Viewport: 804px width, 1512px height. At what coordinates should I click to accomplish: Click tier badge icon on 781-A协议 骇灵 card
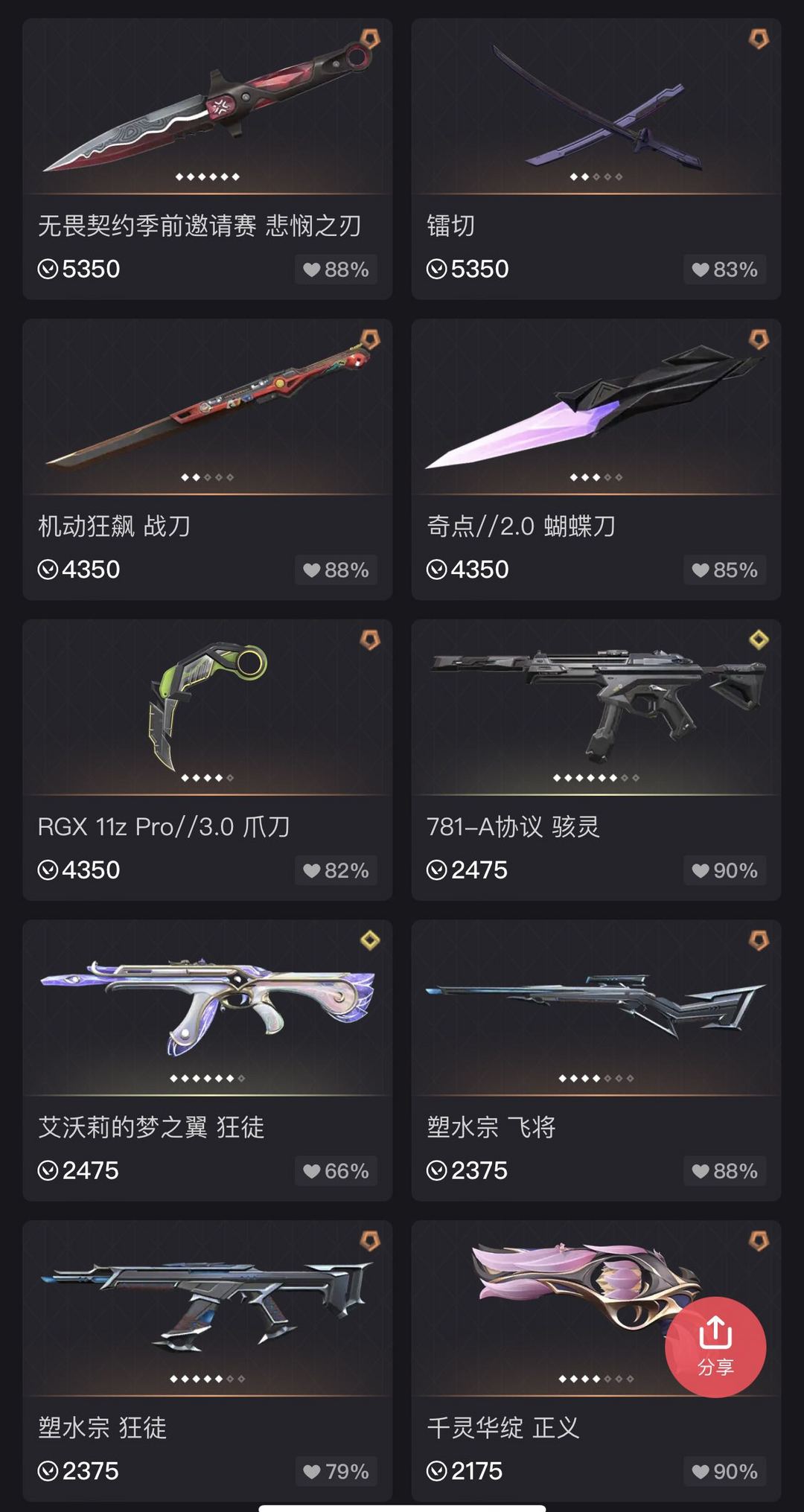click(x=759, y=639)
